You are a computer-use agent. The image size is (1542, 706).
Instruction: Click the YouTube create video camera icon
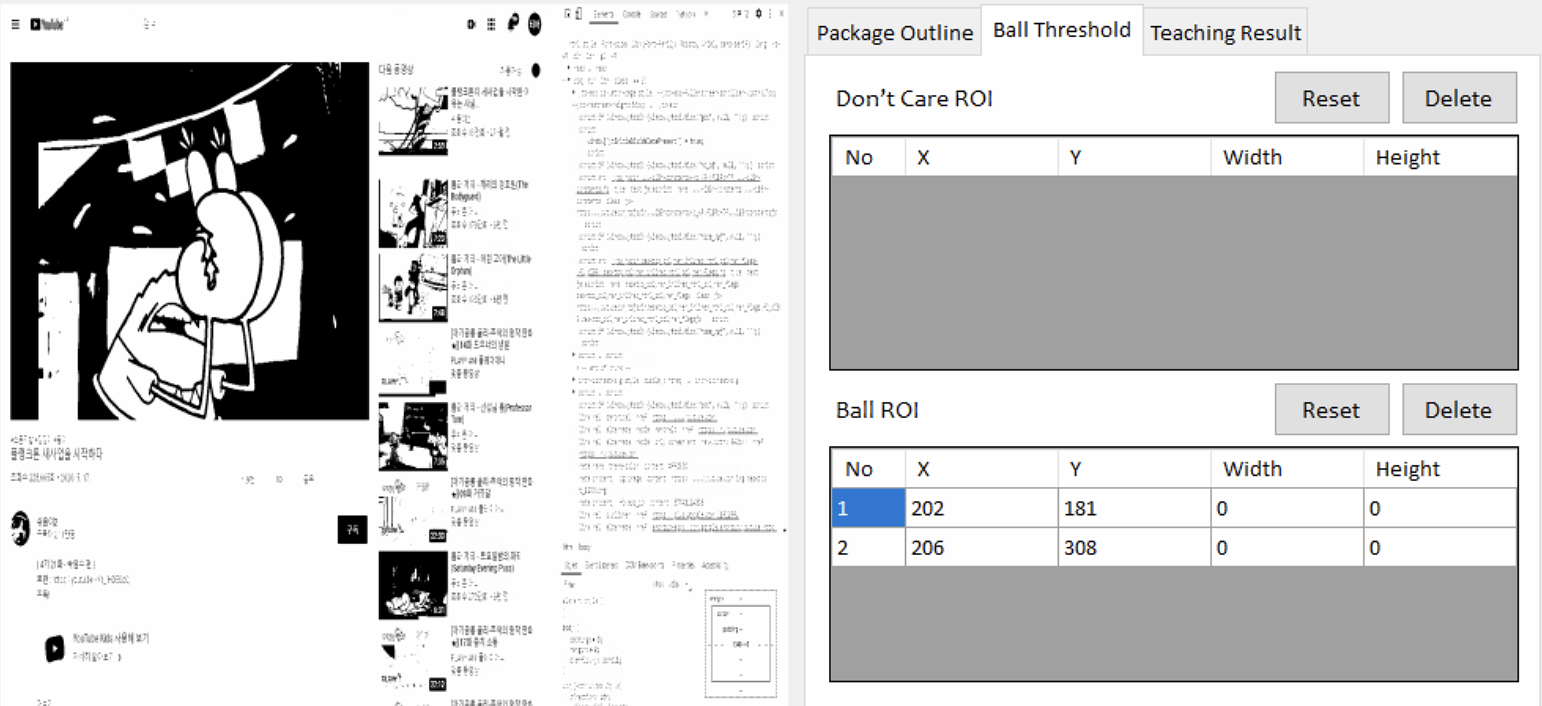(471, 24)
